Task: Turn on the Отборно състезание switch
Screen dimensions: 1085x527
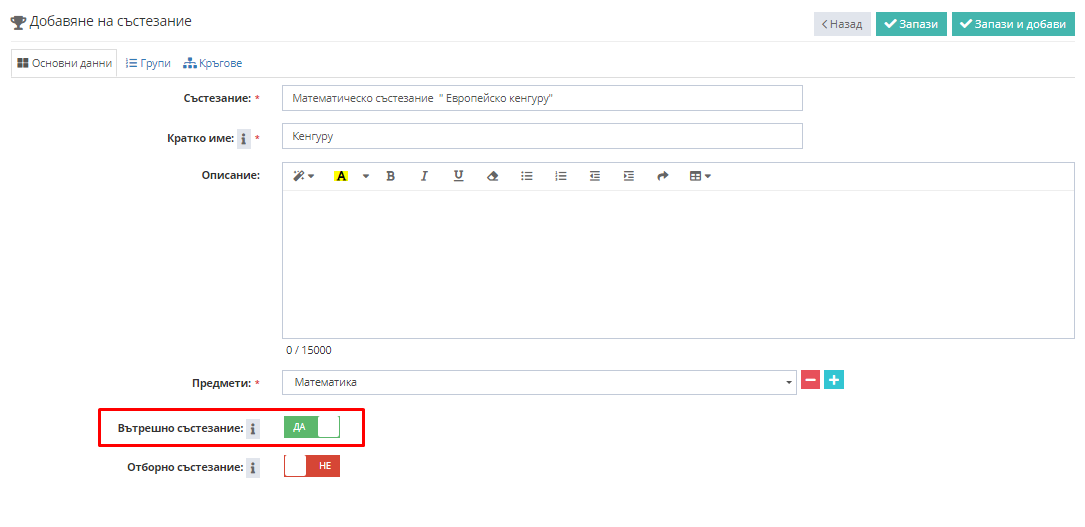Action: click(x=312, y=466)
